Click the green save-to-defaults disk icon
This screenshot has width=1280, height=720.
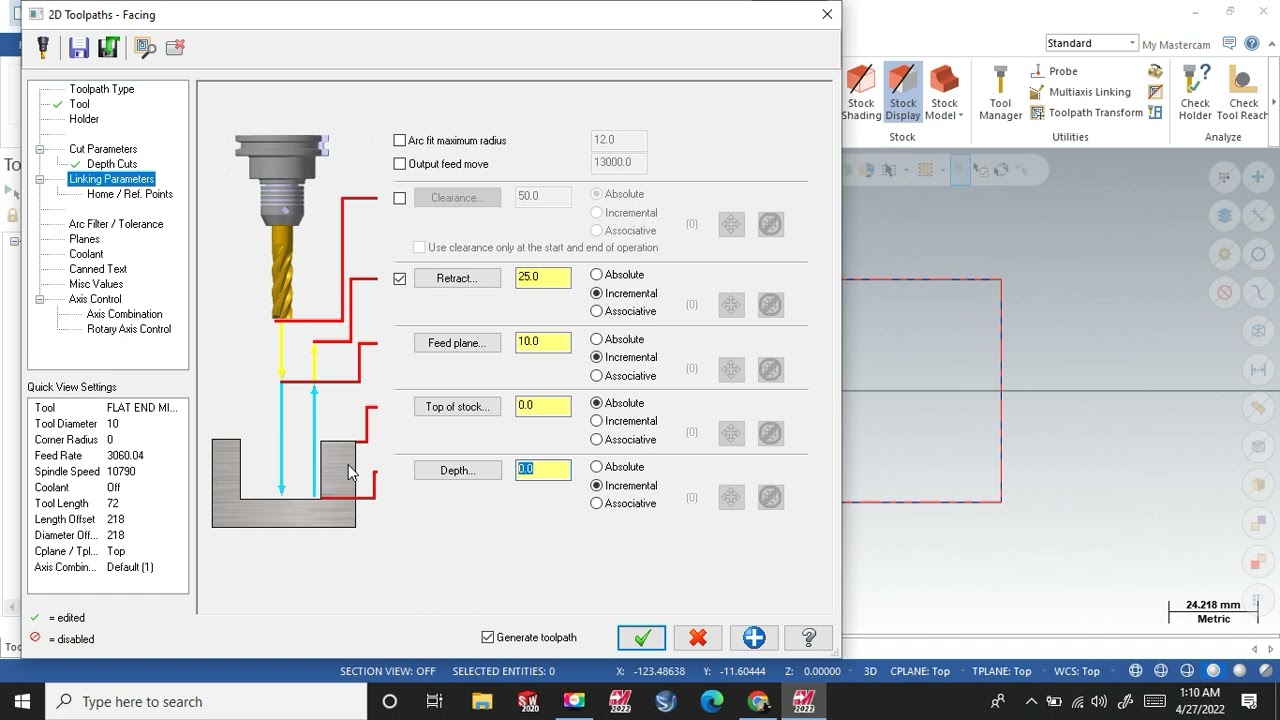point(108,47)
